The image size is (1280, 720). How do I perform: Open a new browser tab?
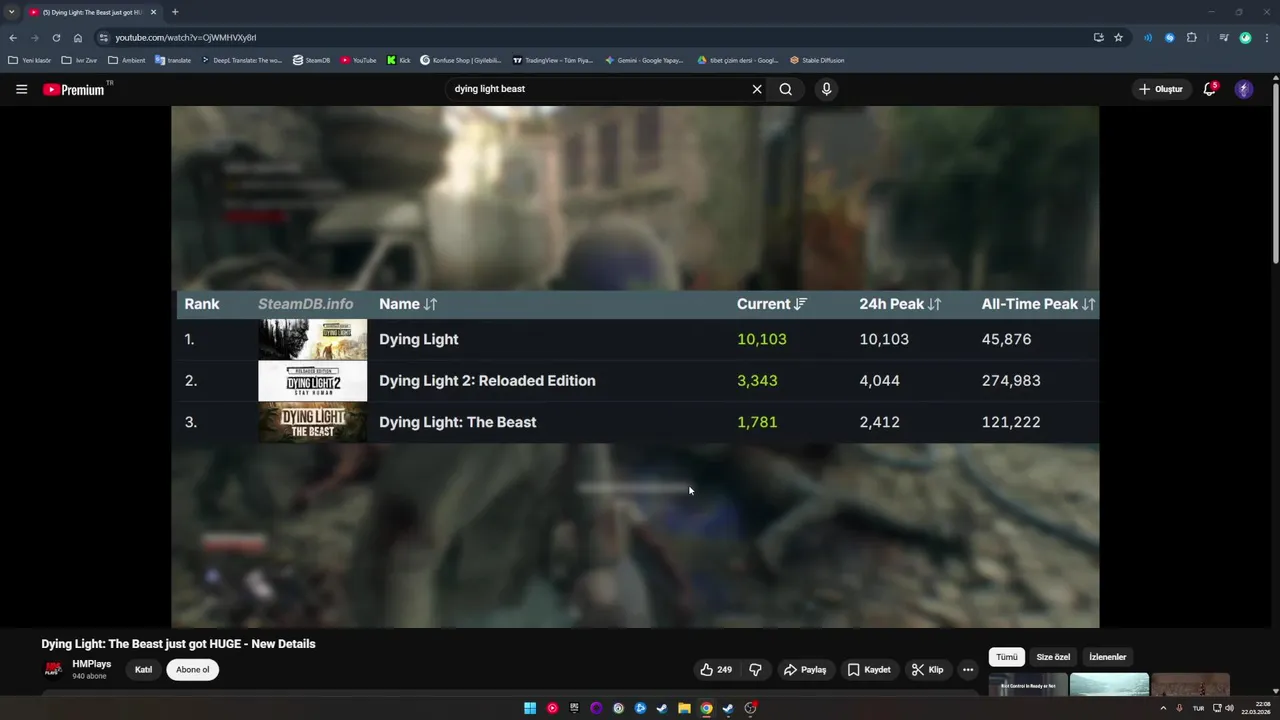(x=175, y=12)
